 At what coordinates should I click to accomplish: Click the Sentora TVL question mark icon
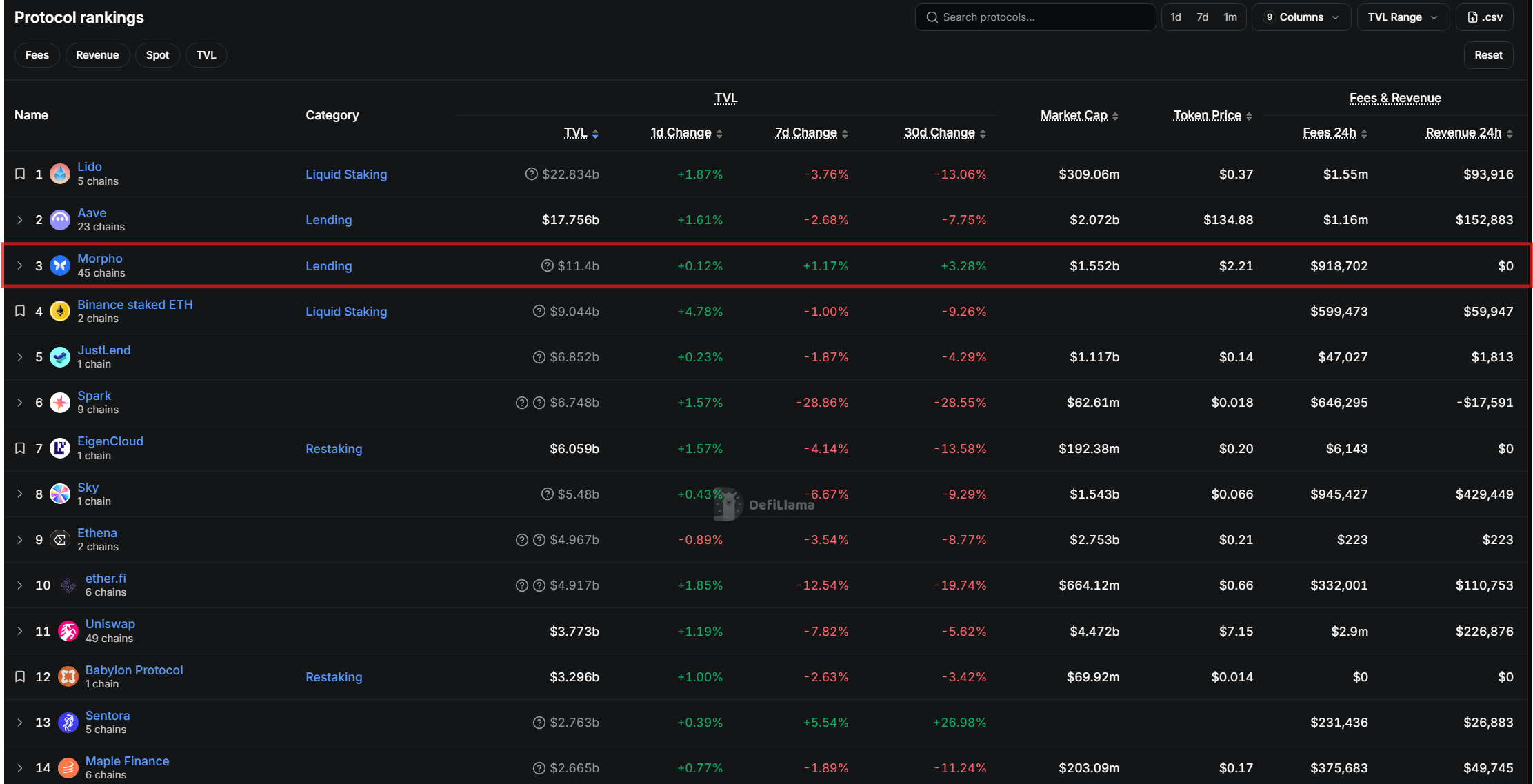tap(539, 722)
